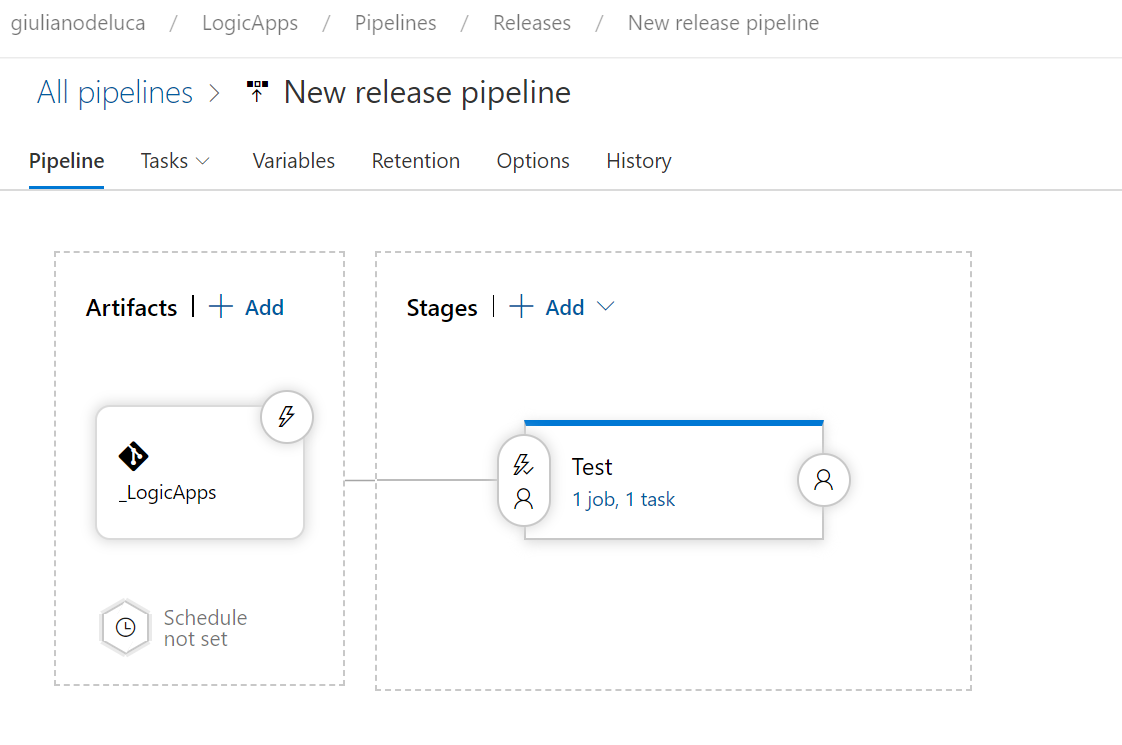Open the History tab
Screen dimensions: 1122x745
(x=639, y=161)
